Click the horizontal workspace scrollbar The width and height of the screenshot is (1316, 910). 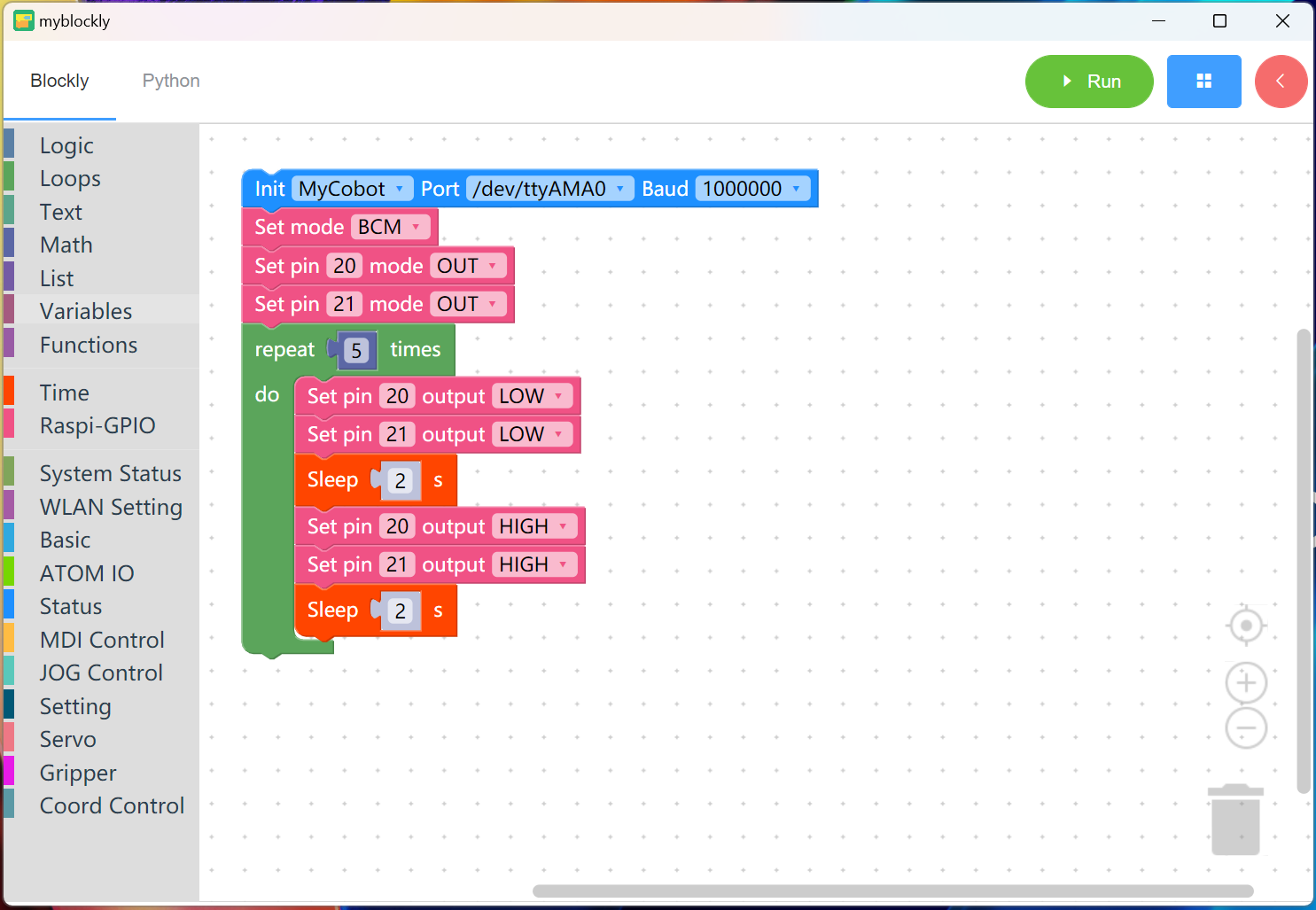[892, 891]
